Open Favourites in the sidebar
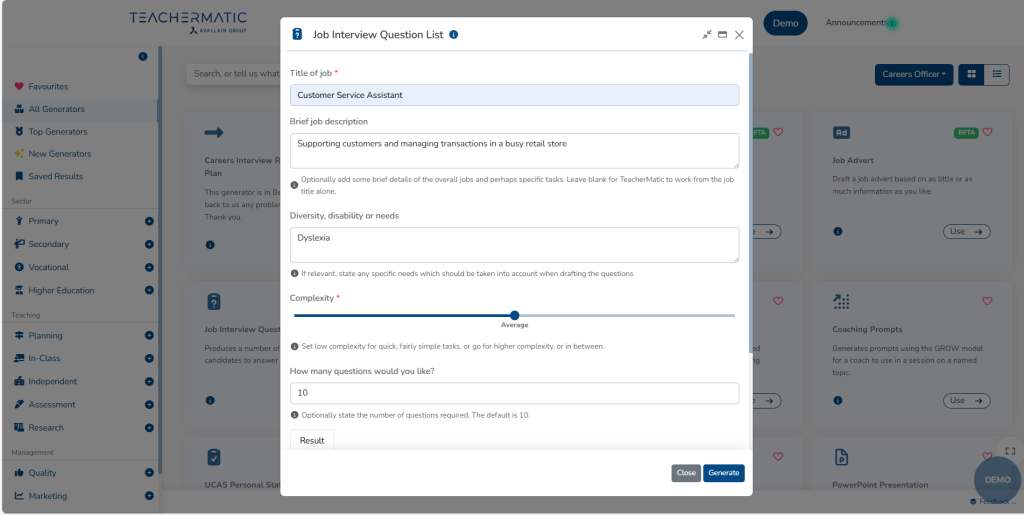The height and width of the screenshot is (515, 1024). [48, 86]
